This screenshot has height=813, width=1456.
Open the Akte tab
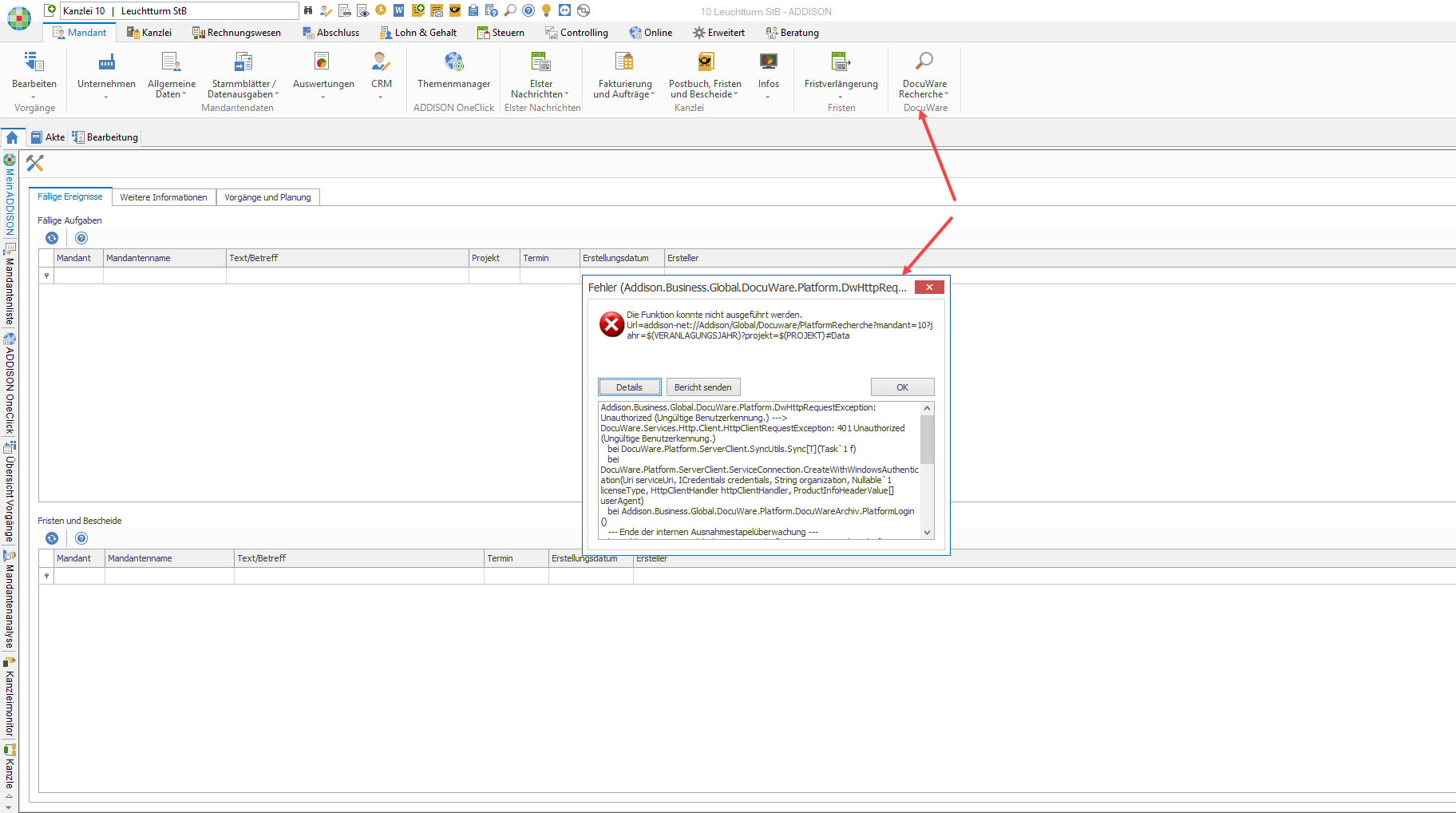coord(48,137)
